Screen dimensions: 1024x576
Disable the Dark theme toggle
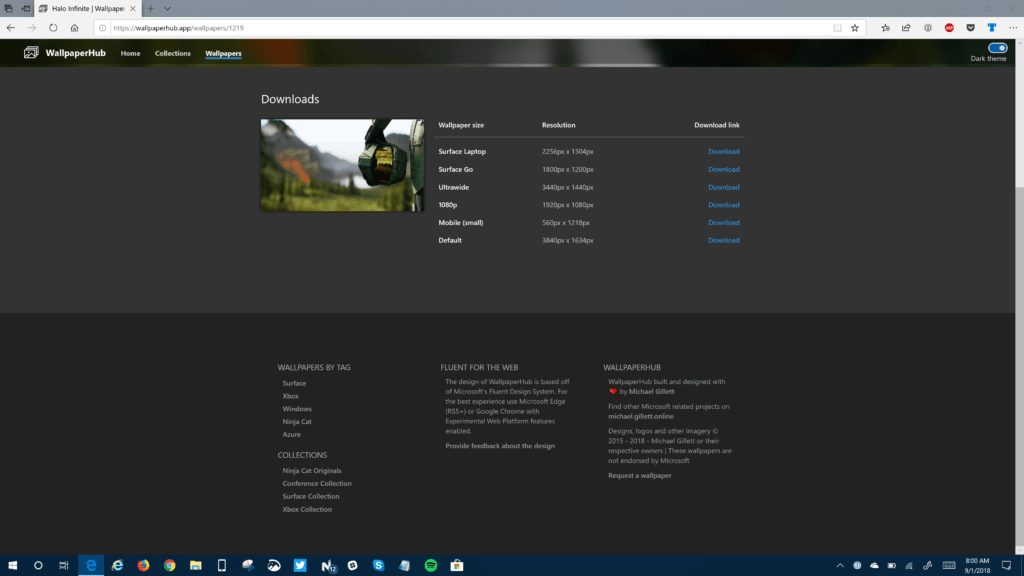(997, 47)
